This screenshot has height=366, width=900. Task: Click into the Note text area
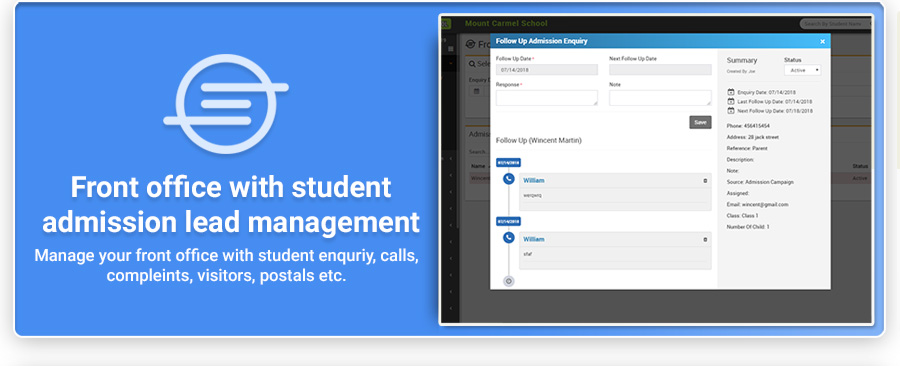pos(660,98)
